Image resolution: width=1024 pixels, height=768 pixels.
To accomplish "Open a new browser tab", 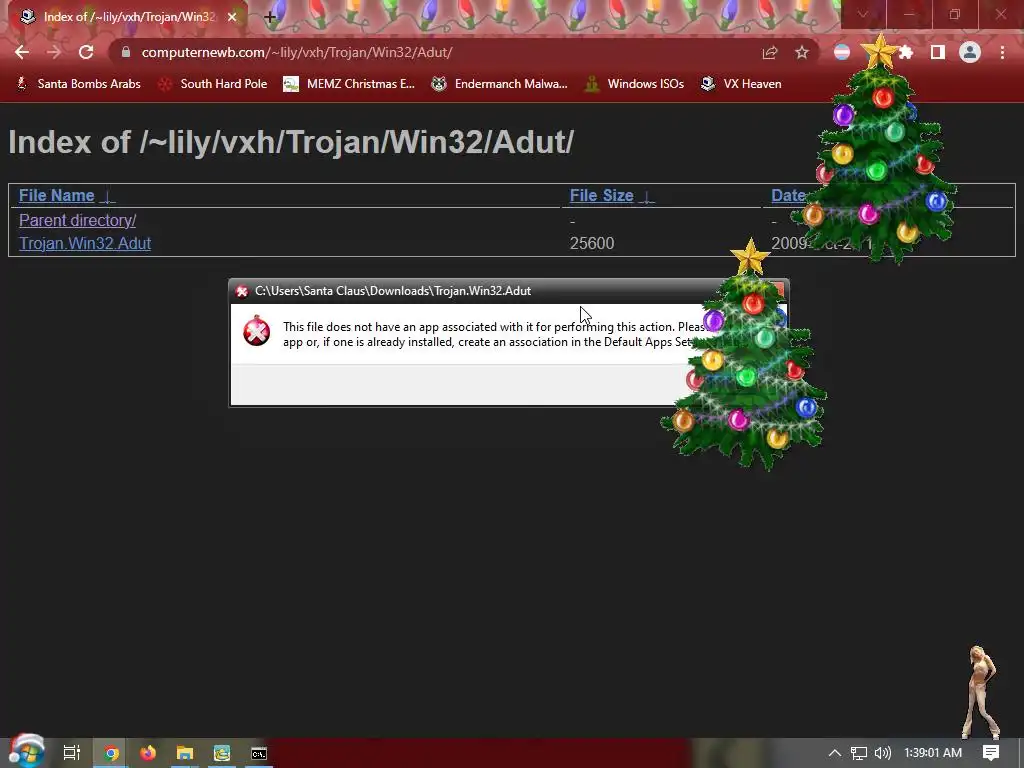I will (270, 18).
